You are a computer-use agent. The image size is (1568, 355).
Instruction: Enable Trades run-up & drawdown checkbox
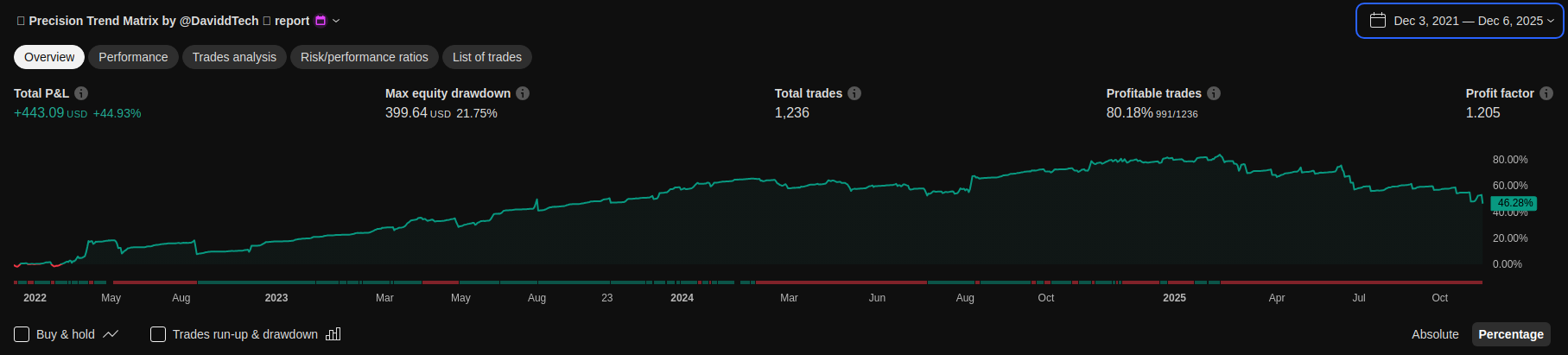point(158,334)
